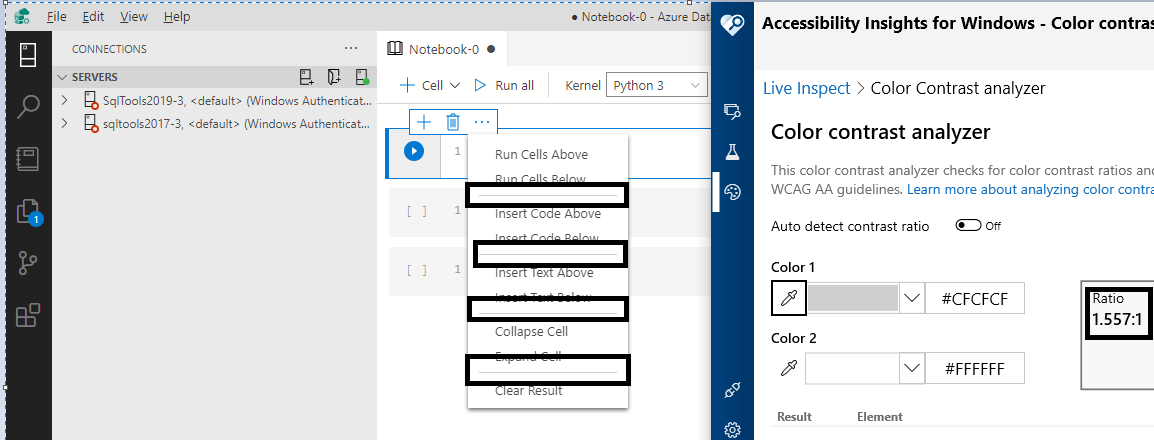The height and width of the screenshot is (440, 1154).
Task: Click the New Connection icon in Servers header
Action: [x=307, y=77]
